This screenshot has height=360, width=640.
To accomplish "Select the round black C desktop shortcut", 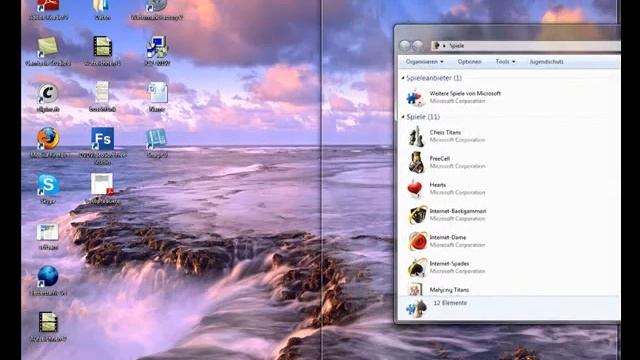I will pyautogui.click(x=48, y=93).
